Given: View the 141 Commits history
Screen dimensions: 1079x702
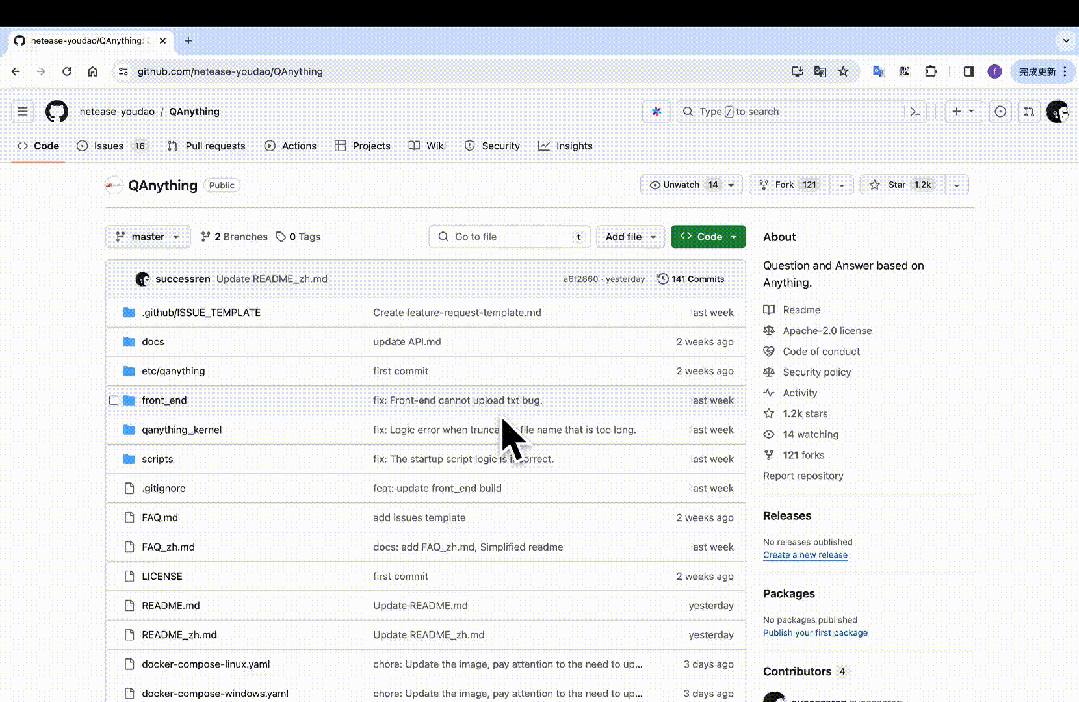Looking at the screenshot, I should pyautogui.click(x=691, y=279).
